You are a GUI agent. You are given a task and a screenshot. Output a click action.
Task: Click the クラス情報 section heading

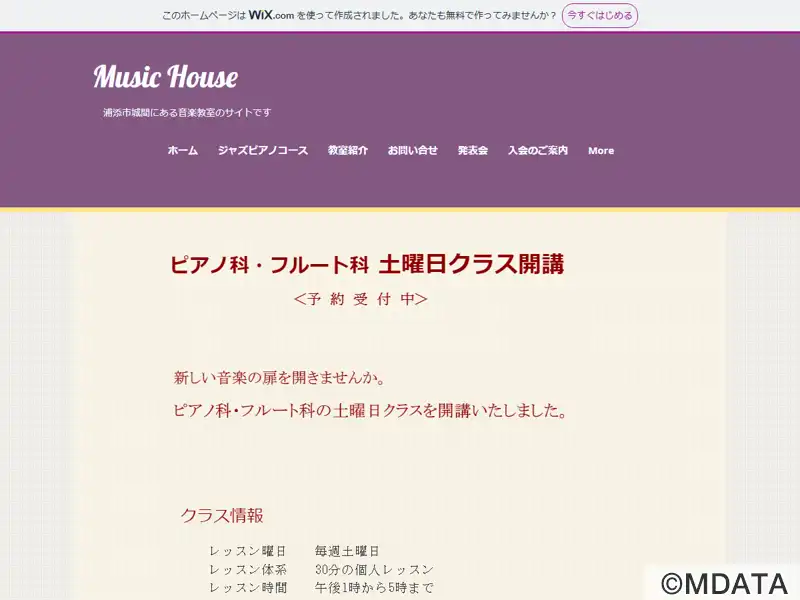[x=222, y=515]
